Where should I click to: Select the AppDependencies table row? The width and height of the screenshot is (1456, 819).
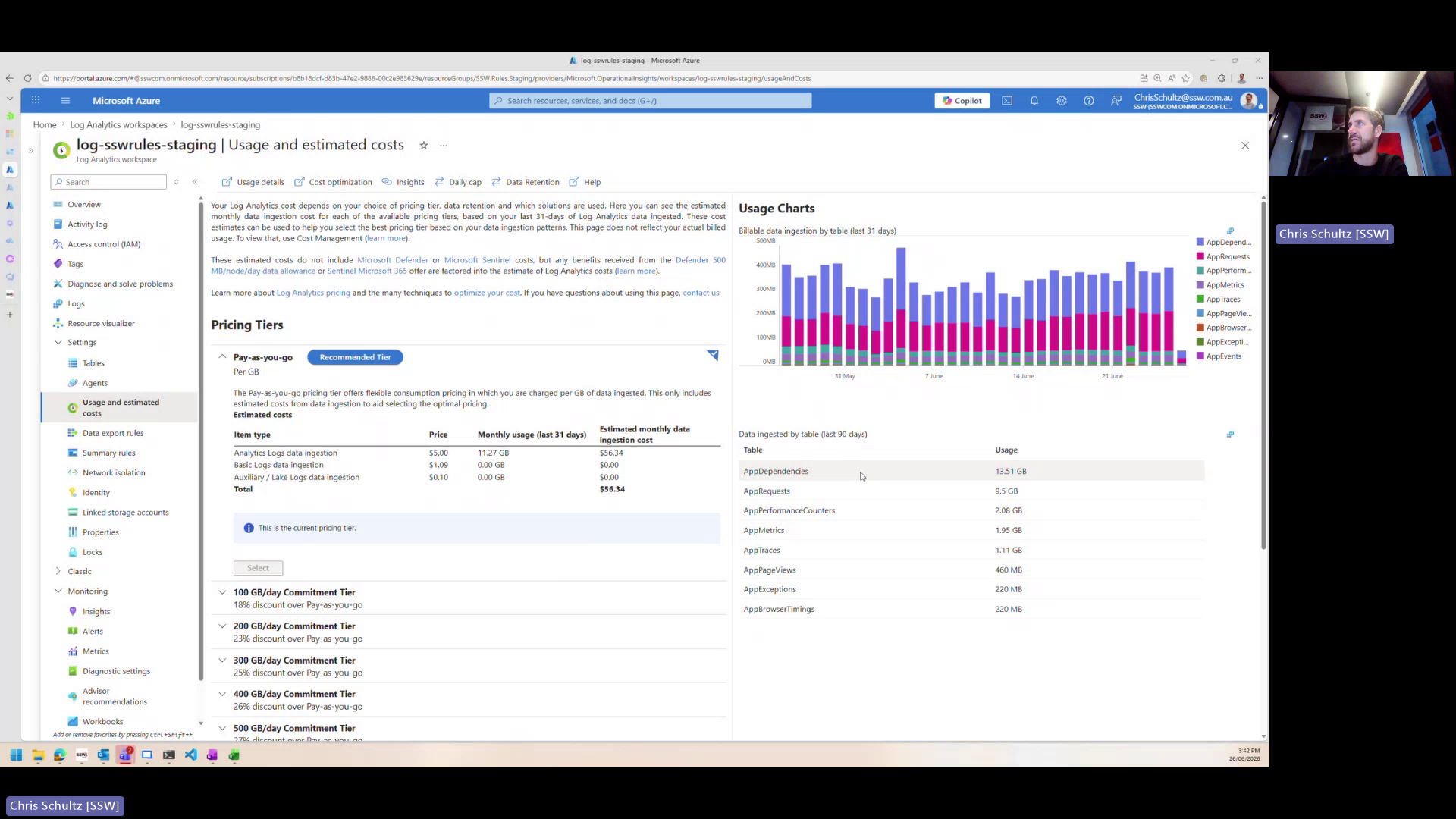(x=971, y=471)
